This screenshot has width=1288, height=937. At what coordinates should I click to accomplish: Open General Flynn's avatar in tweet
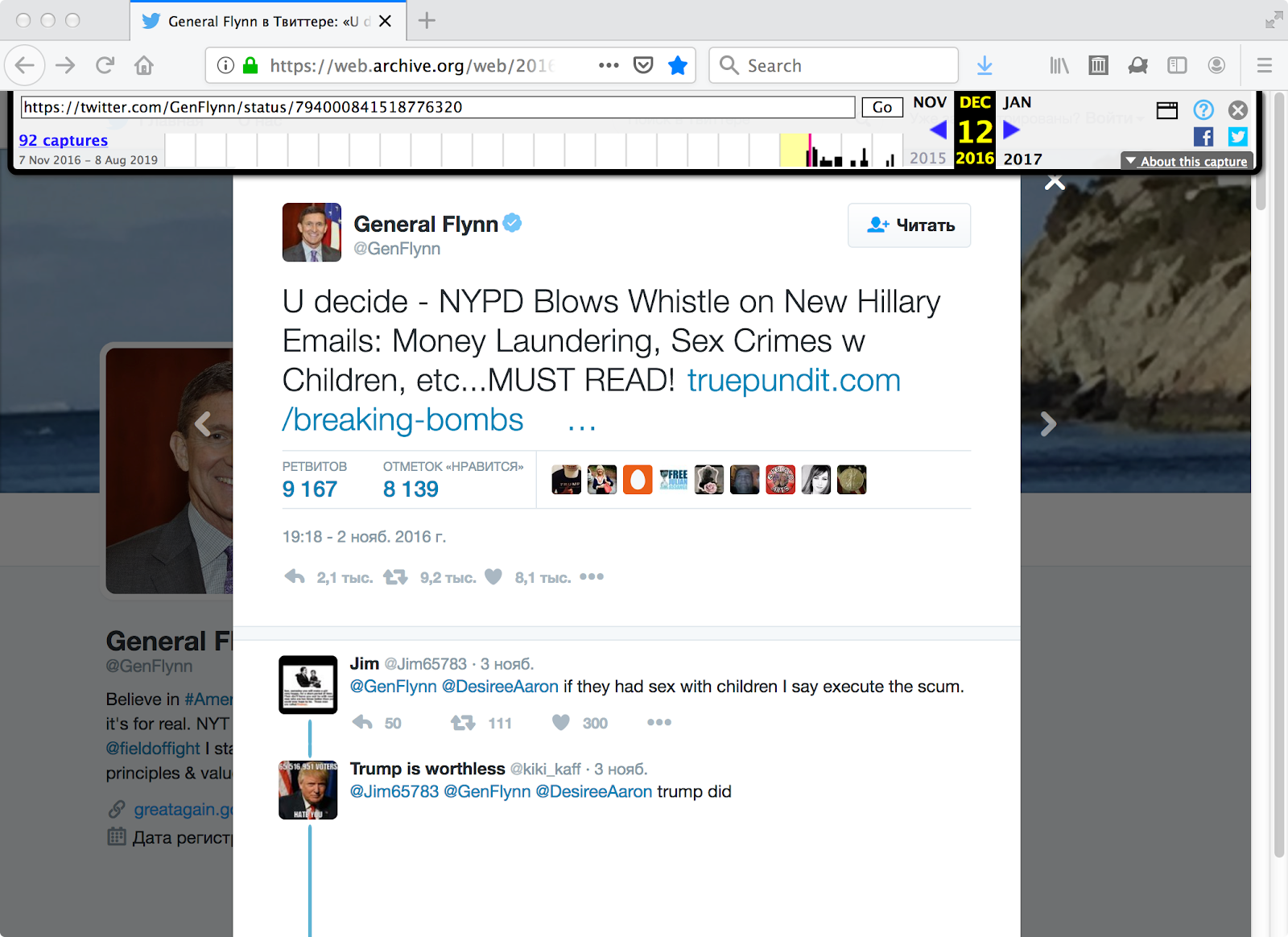click(312, 232)
